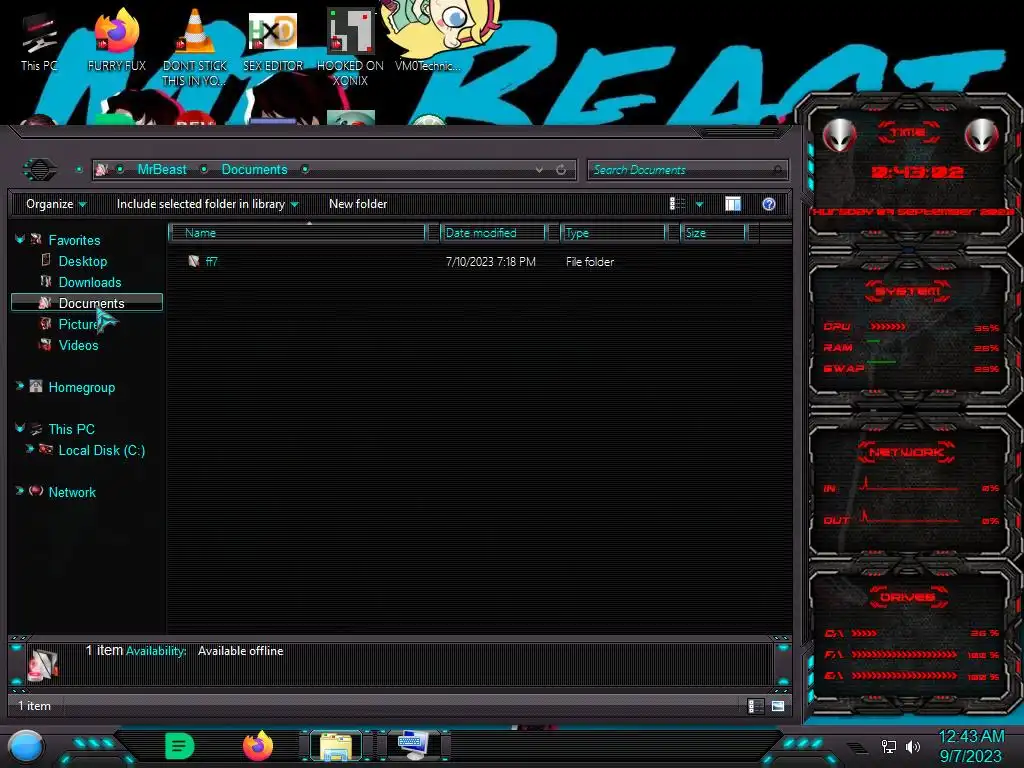The image size is (1024, 768).
Task: Expand the arrow after Documents breadcrumb
Action: (305, 170)
